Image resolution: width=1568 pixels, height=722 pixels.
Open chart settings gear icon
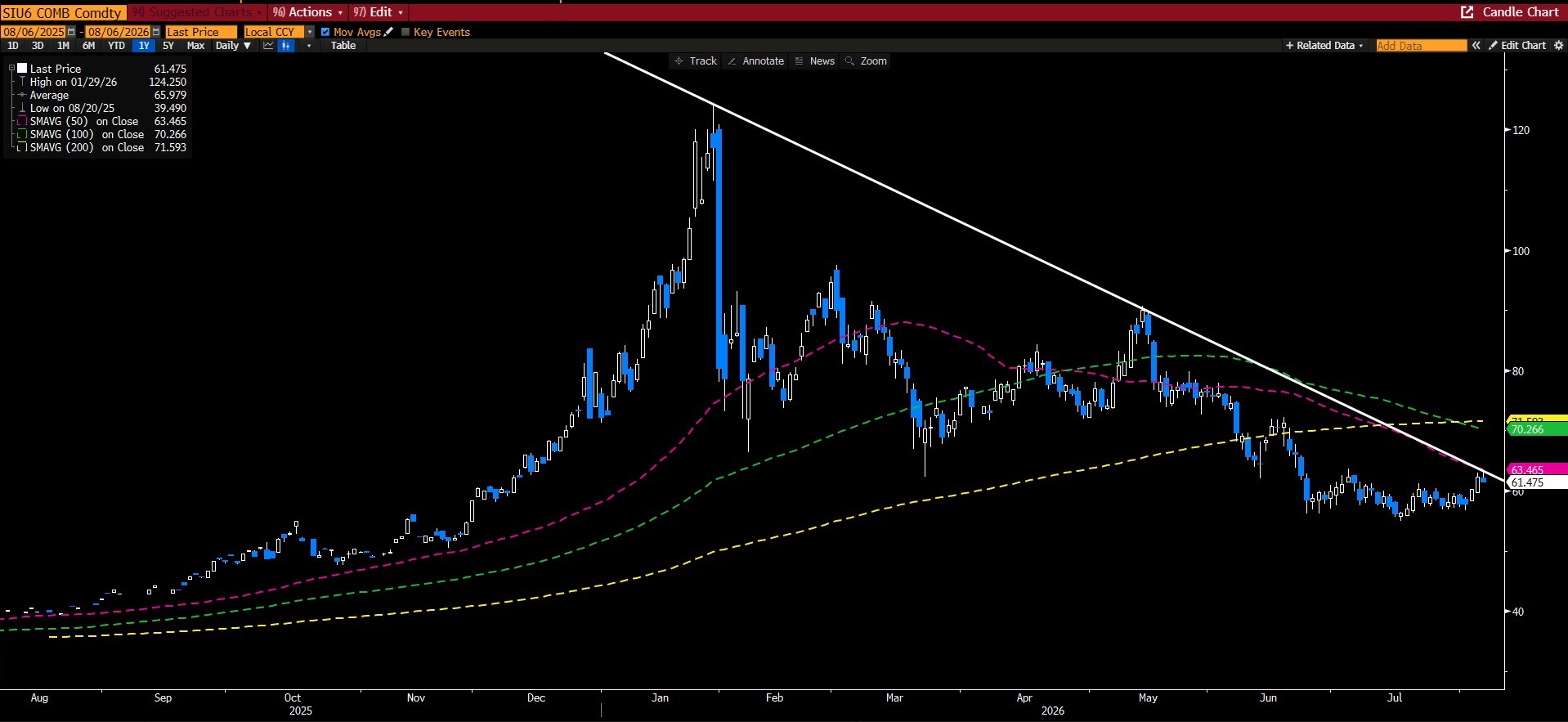[1559, 46]
